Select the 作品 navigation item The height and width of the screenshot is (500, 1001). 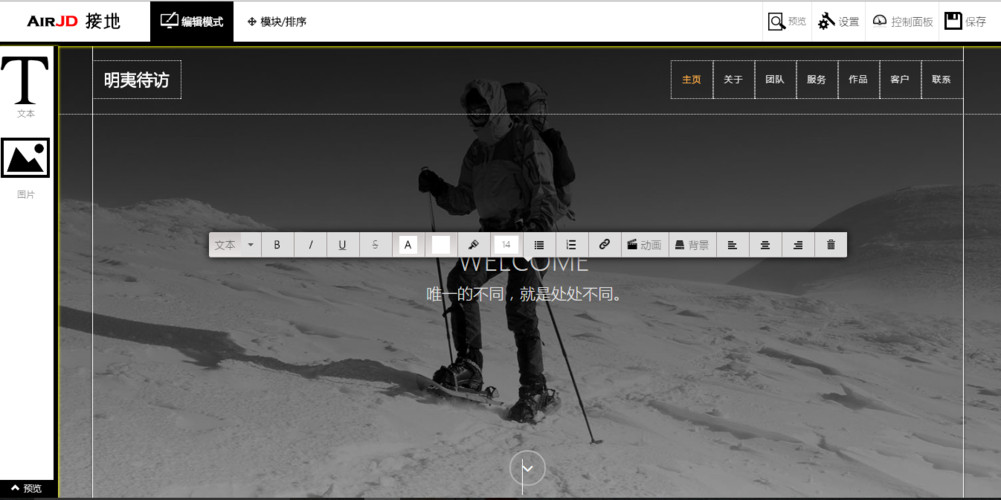(858, 80)
